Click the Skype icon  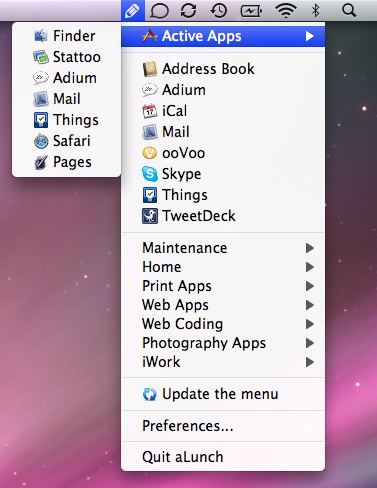tap(150, 174)
